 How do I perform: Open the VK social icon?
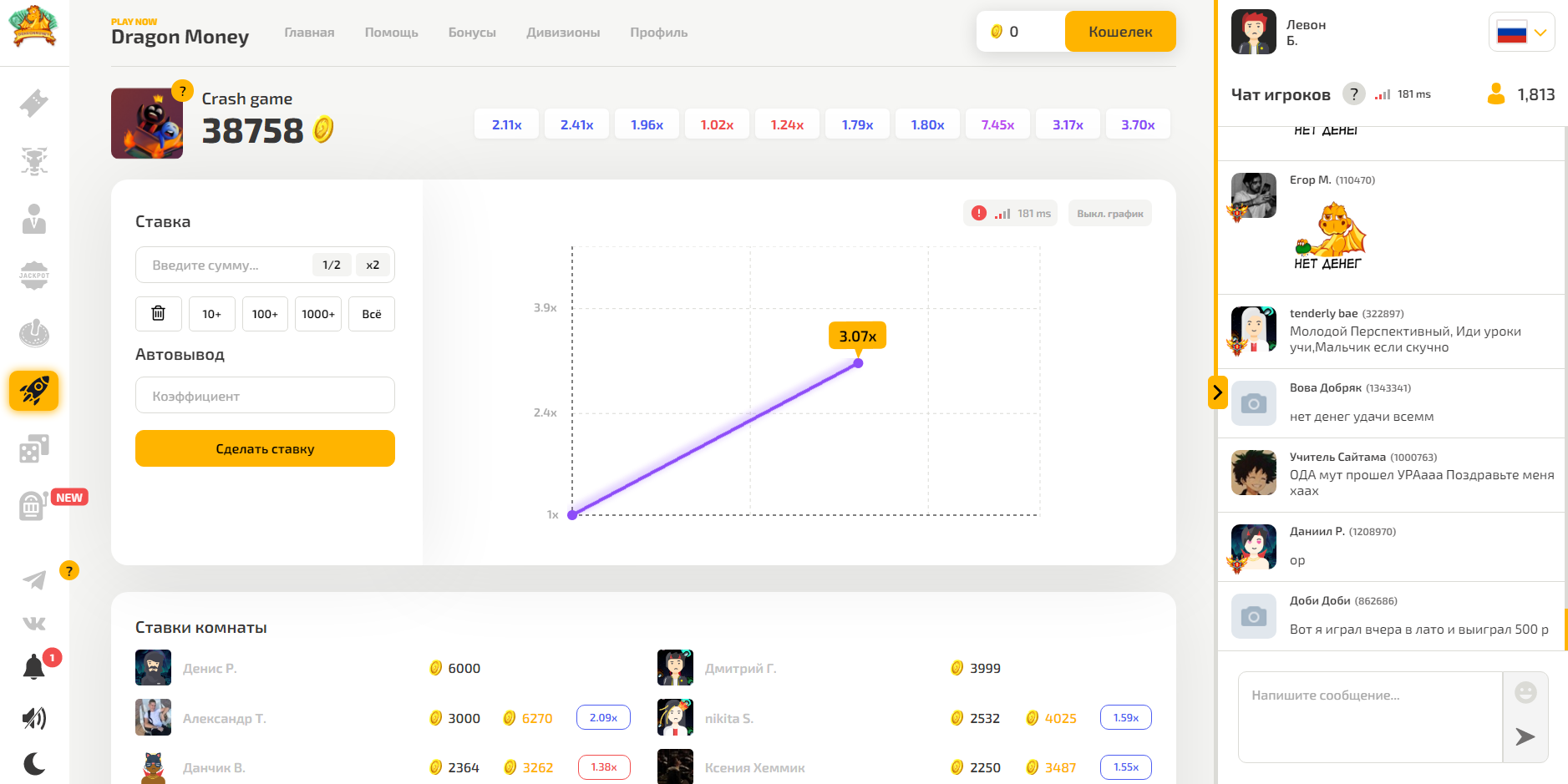click(34, 624)
